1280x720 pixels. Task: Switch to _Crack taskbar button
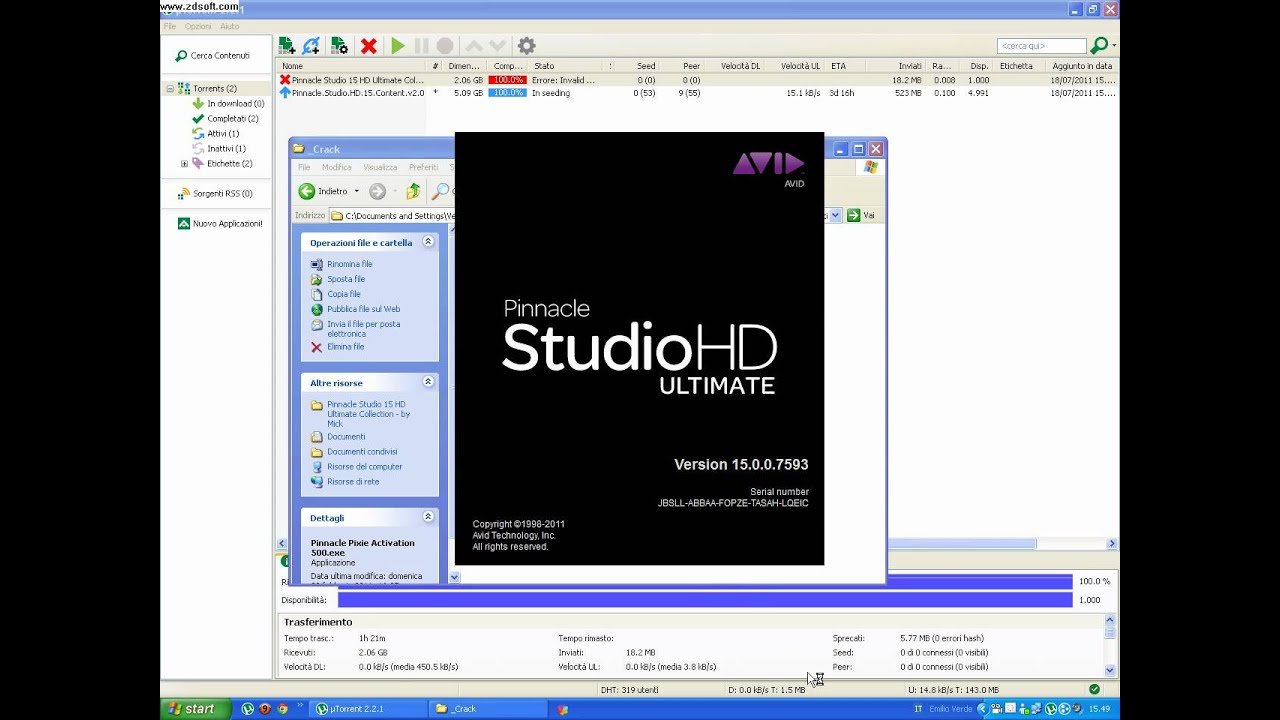pyautogui.click(x=489, y=709)
